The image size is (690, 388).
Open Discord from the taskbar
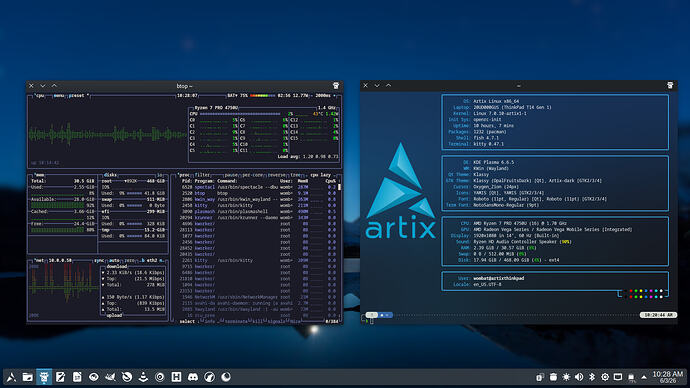(x=193, y=377)
